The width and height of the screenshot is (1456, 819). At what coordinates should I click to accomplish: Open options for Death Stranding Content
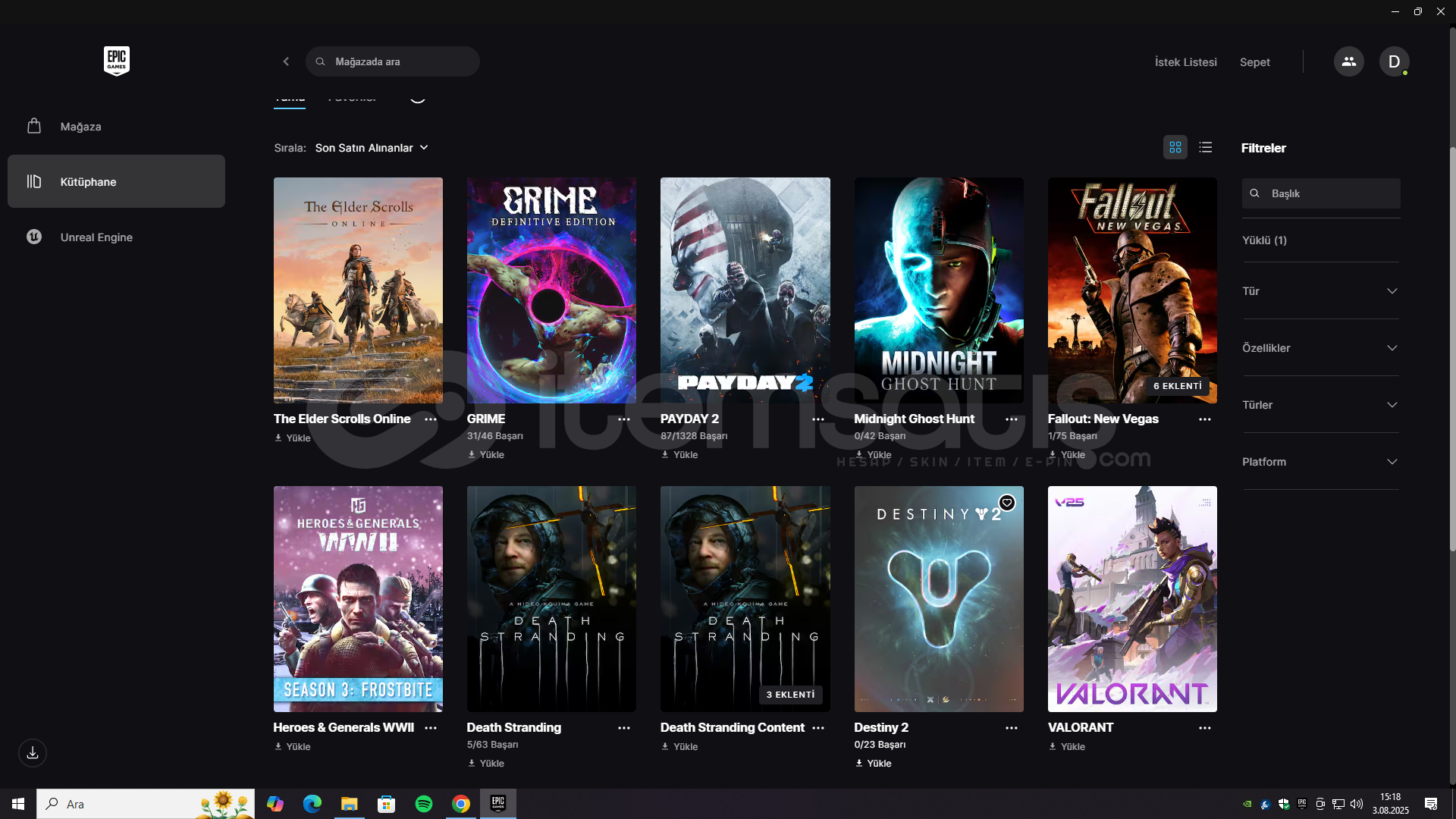[x=818, y=728]
